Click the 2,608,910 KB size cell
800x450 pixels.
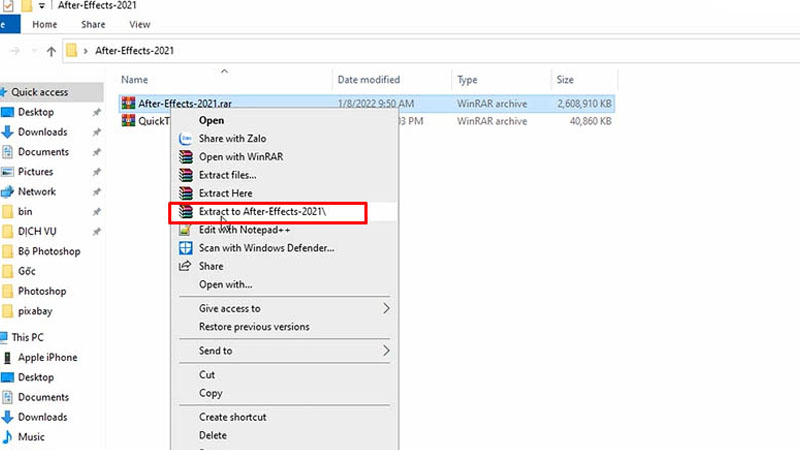(584, 104)
